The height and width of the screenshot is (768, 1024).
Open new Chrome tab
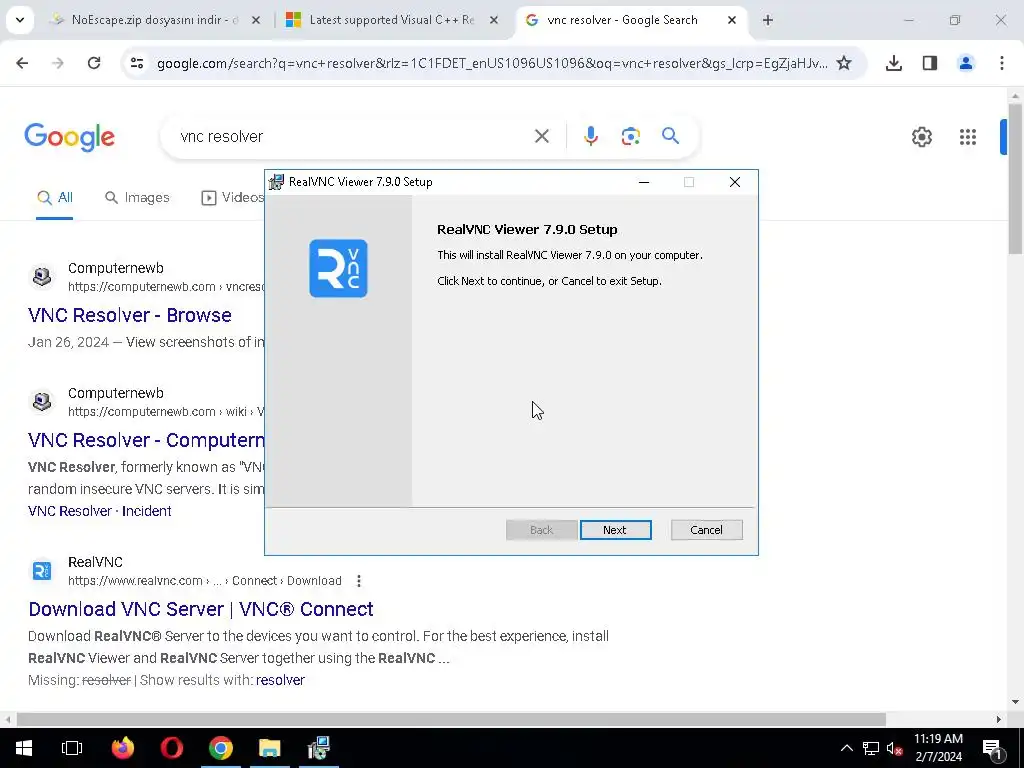[x=767, y=20]
